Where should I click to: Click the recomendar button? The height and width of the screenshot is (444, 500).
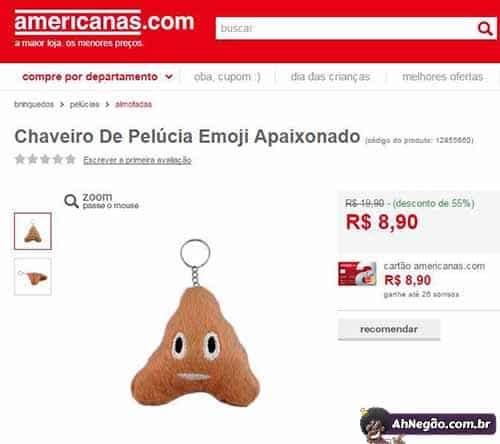tap(389, 329)
